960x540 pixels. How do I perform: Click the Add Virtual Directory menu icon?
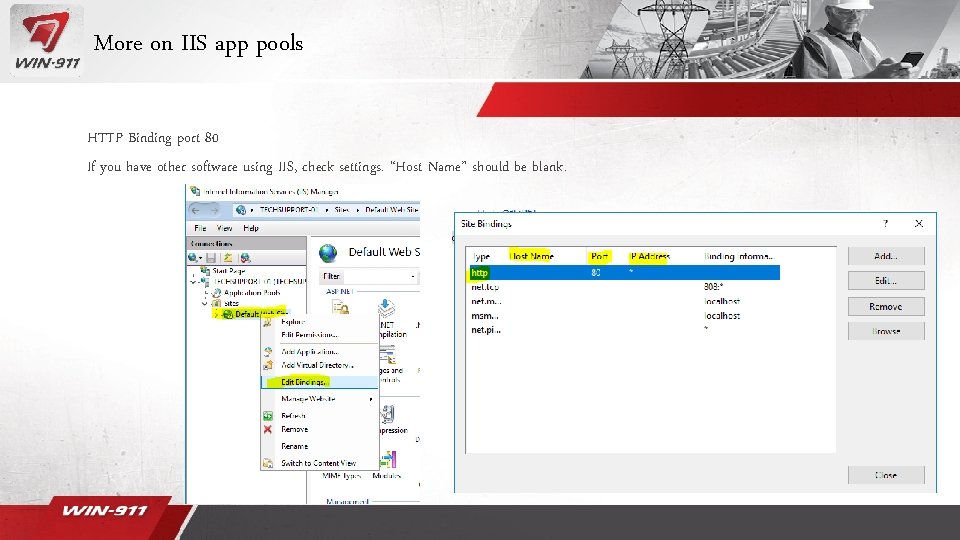(x=268, y=366)
